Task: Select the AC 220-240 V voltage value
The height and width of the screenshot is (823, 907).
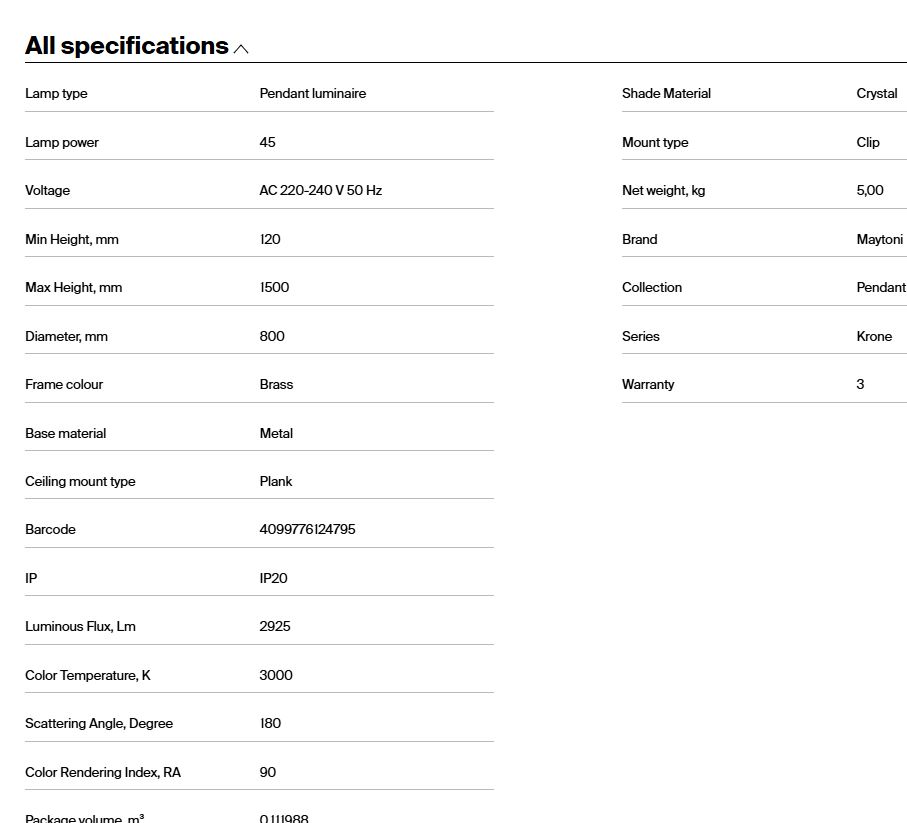Action: (320, 191)
